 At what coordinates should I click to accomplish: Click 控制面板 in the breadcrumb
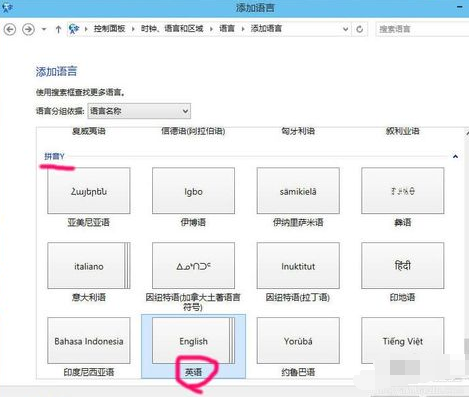click(x=109, y=29)
